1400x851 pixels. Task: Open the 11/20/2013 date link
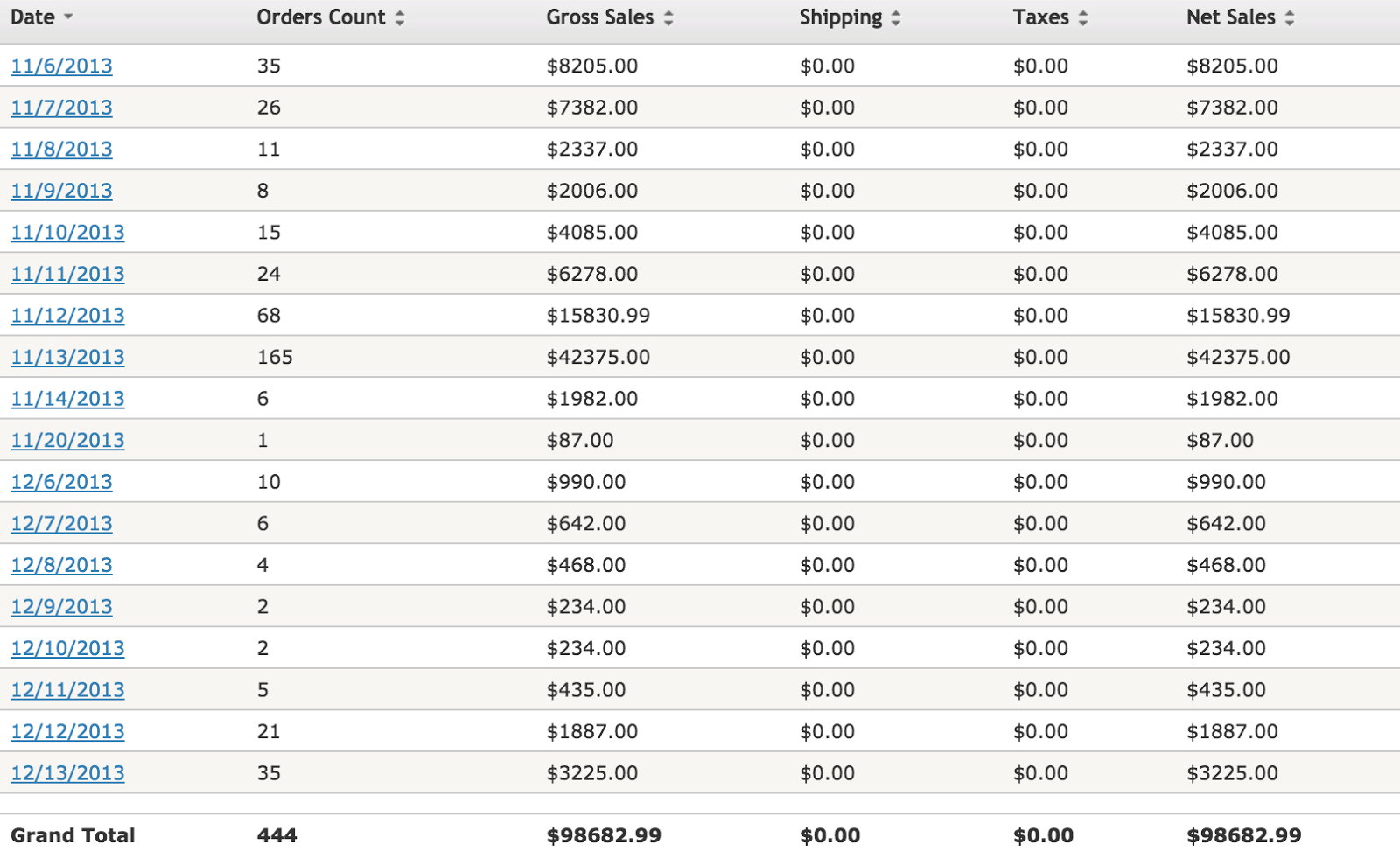67,440
